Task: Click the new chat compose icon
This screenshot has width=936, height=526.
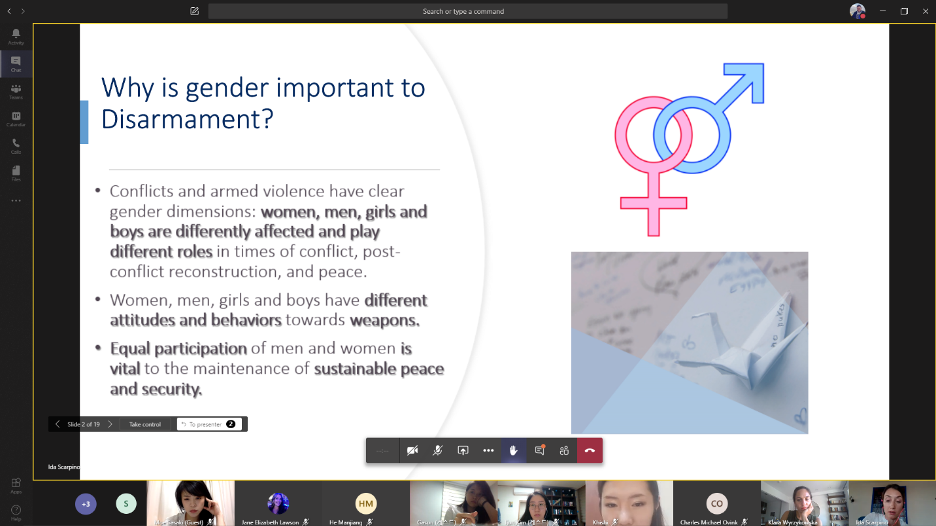Action: pyautogui.click(x=194, y=11)
